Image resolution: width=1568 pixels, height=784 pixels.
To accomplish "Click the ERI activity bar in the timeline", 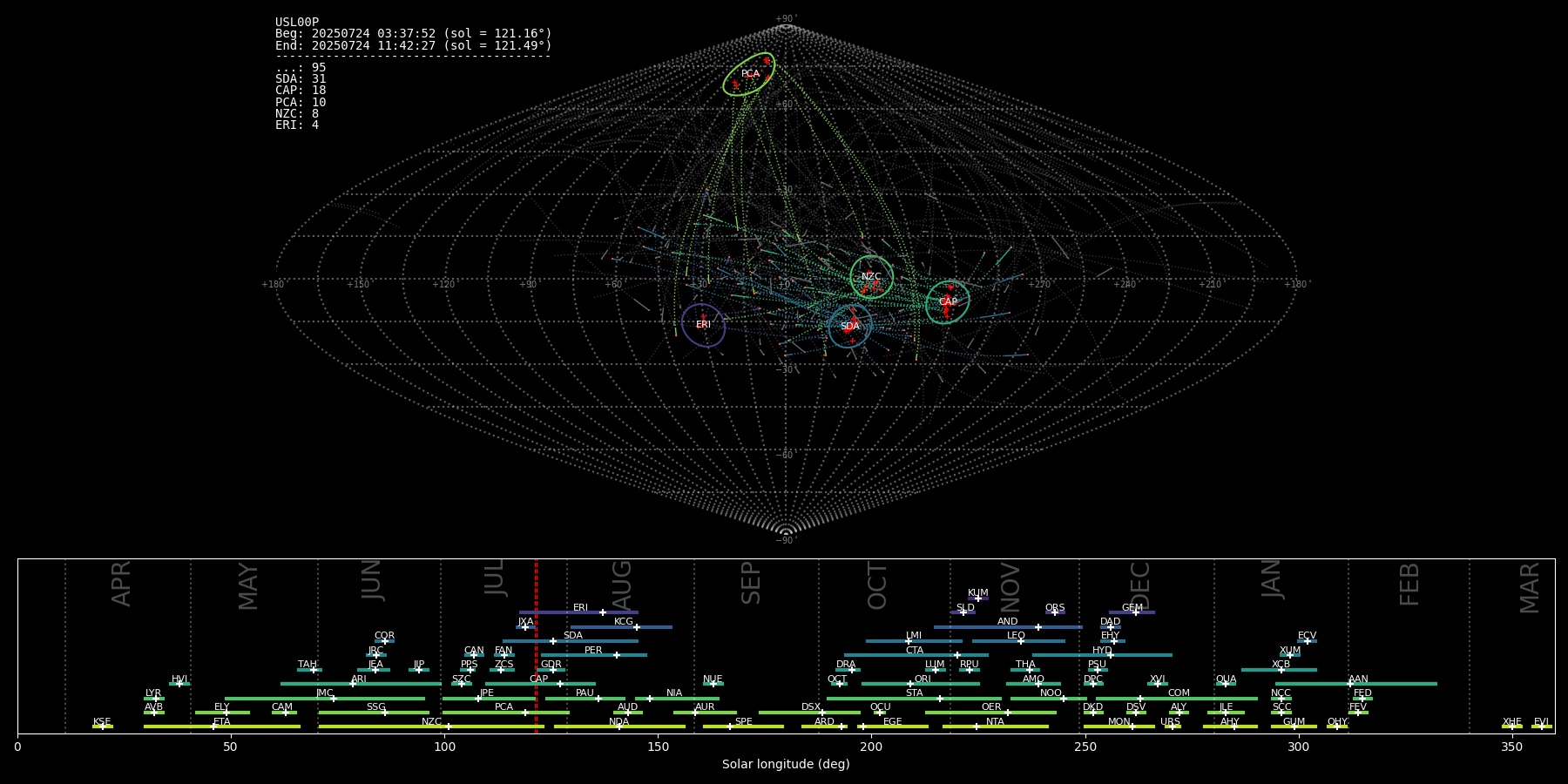I will [x=578, y=612].
